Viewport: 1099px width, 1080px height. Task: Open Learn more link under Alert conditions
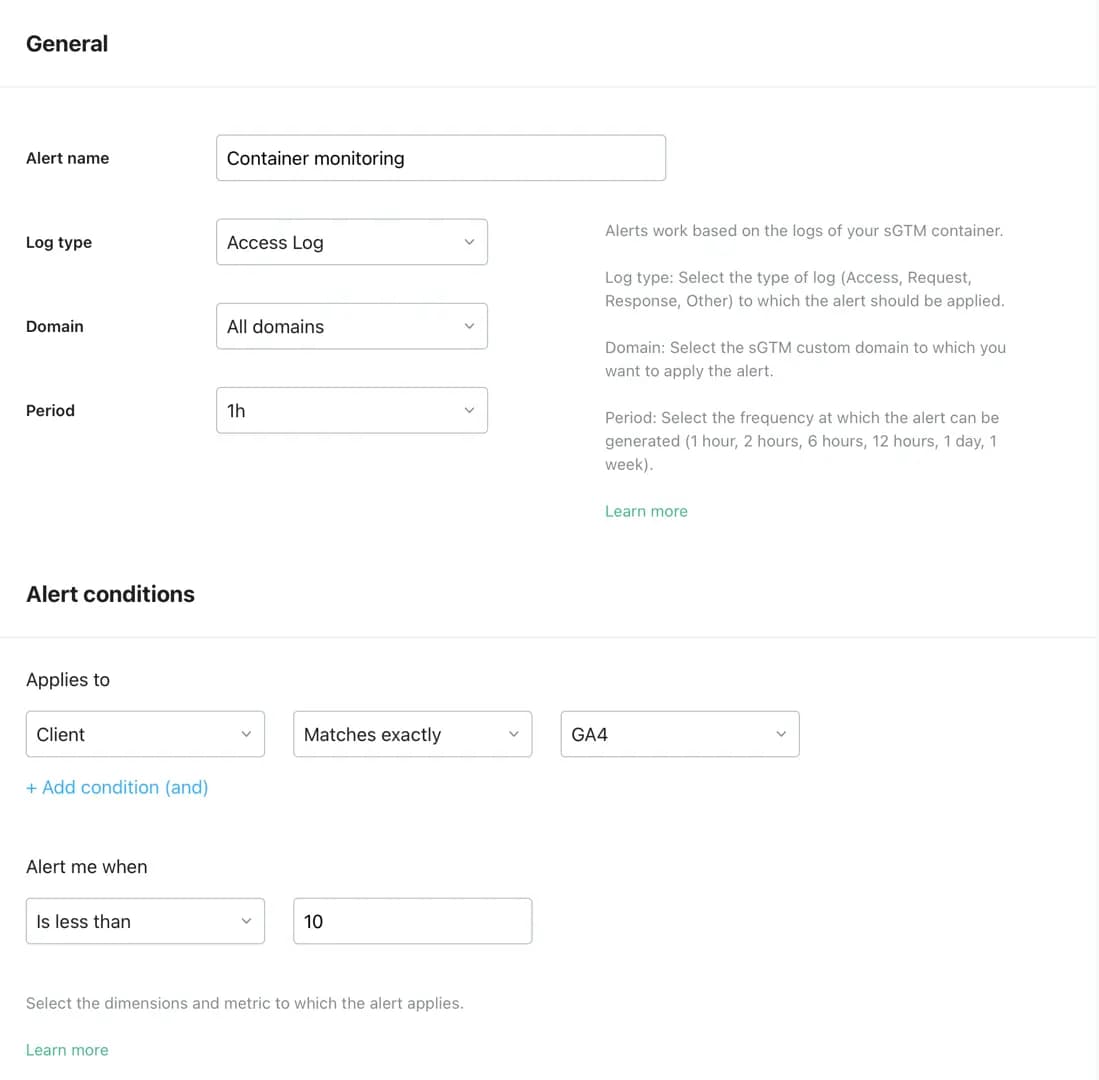click(67, 1050)
